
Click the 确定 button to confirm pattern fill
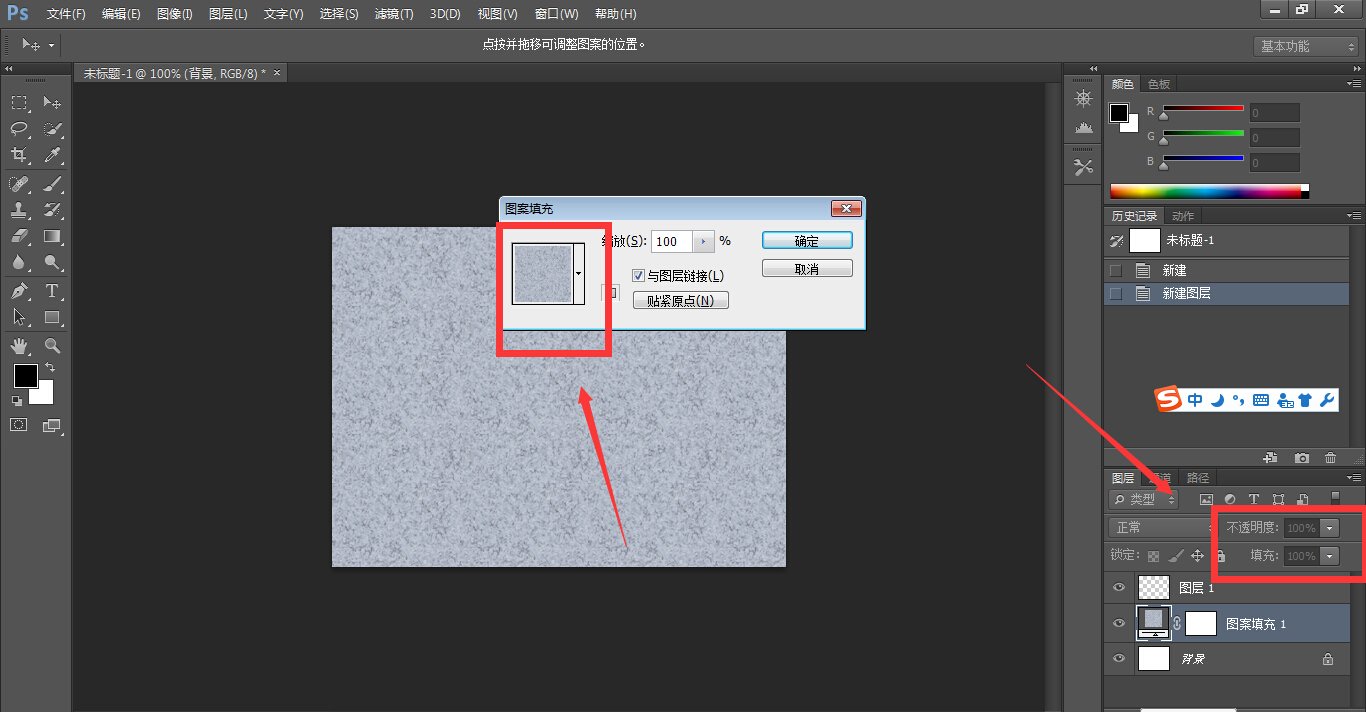806,240
